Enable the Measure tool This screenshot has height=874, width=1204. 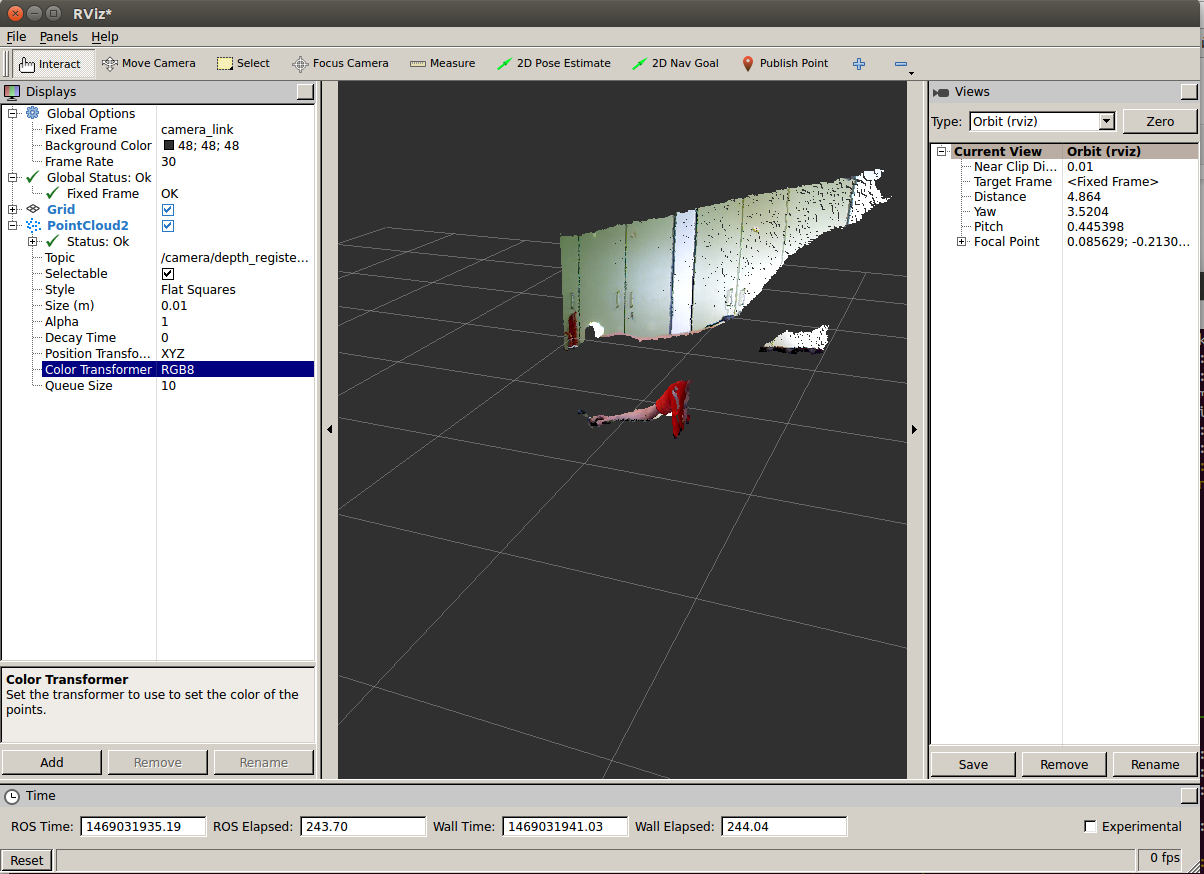442,63
